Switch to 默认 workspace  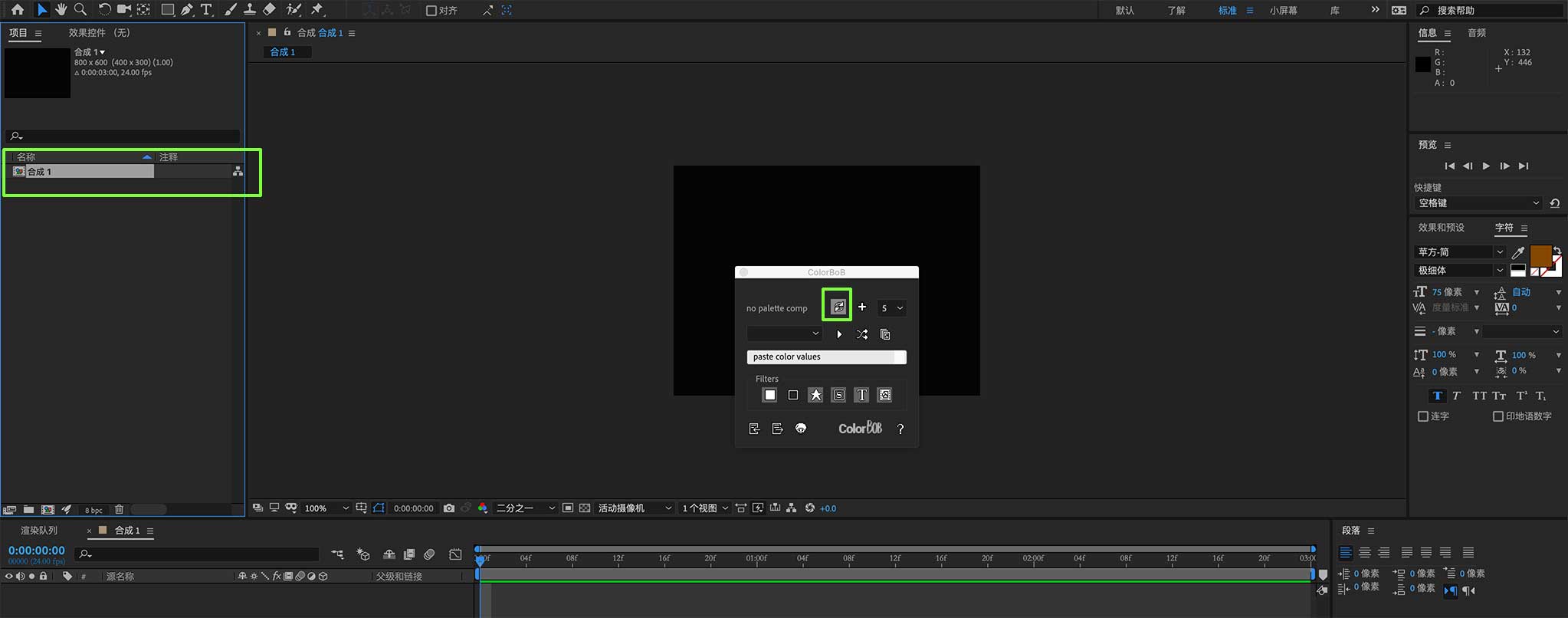point(1124,10)
